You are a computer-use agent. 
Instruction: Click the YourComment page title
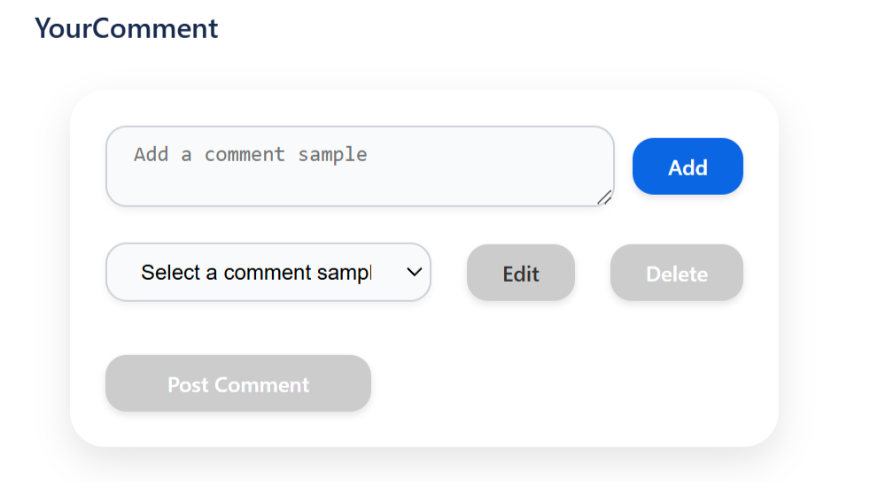(x=126, y=28)
